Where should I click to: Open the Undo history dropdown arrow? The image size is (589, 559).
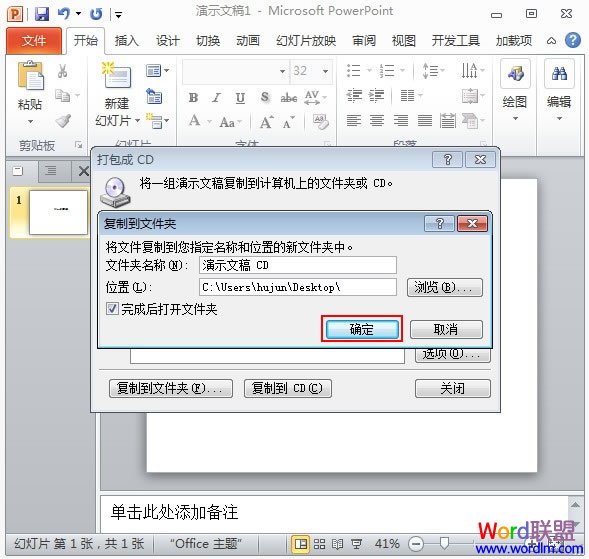(78, 14)
